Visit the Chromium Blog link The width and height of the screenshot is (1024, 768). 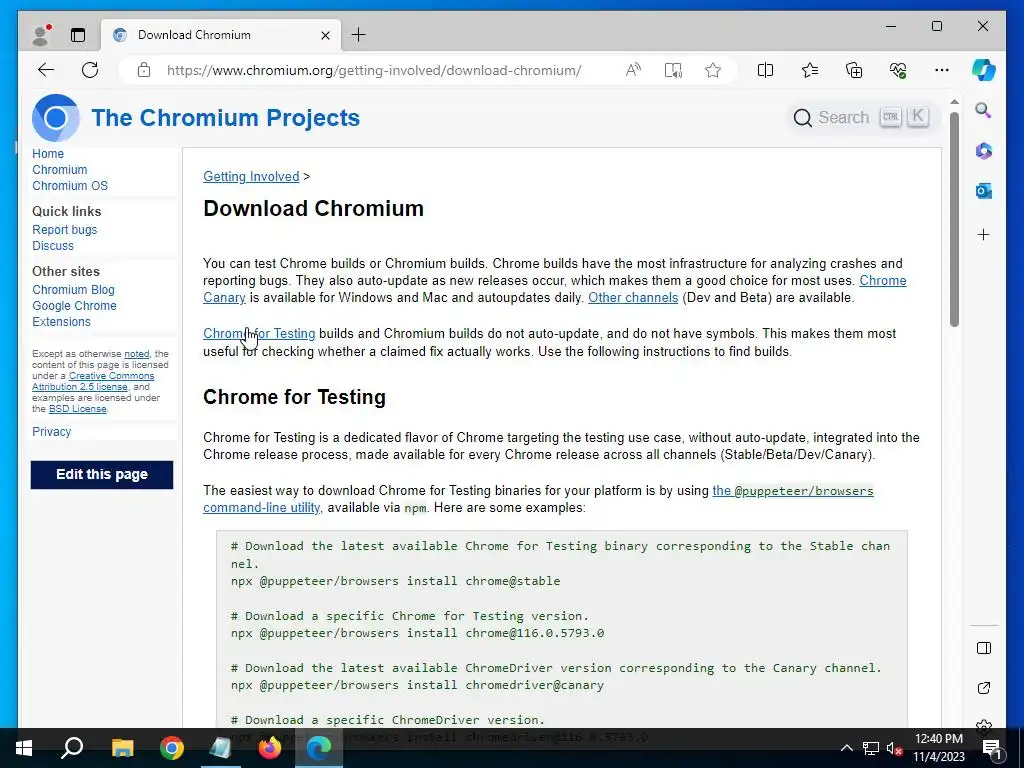73,290
